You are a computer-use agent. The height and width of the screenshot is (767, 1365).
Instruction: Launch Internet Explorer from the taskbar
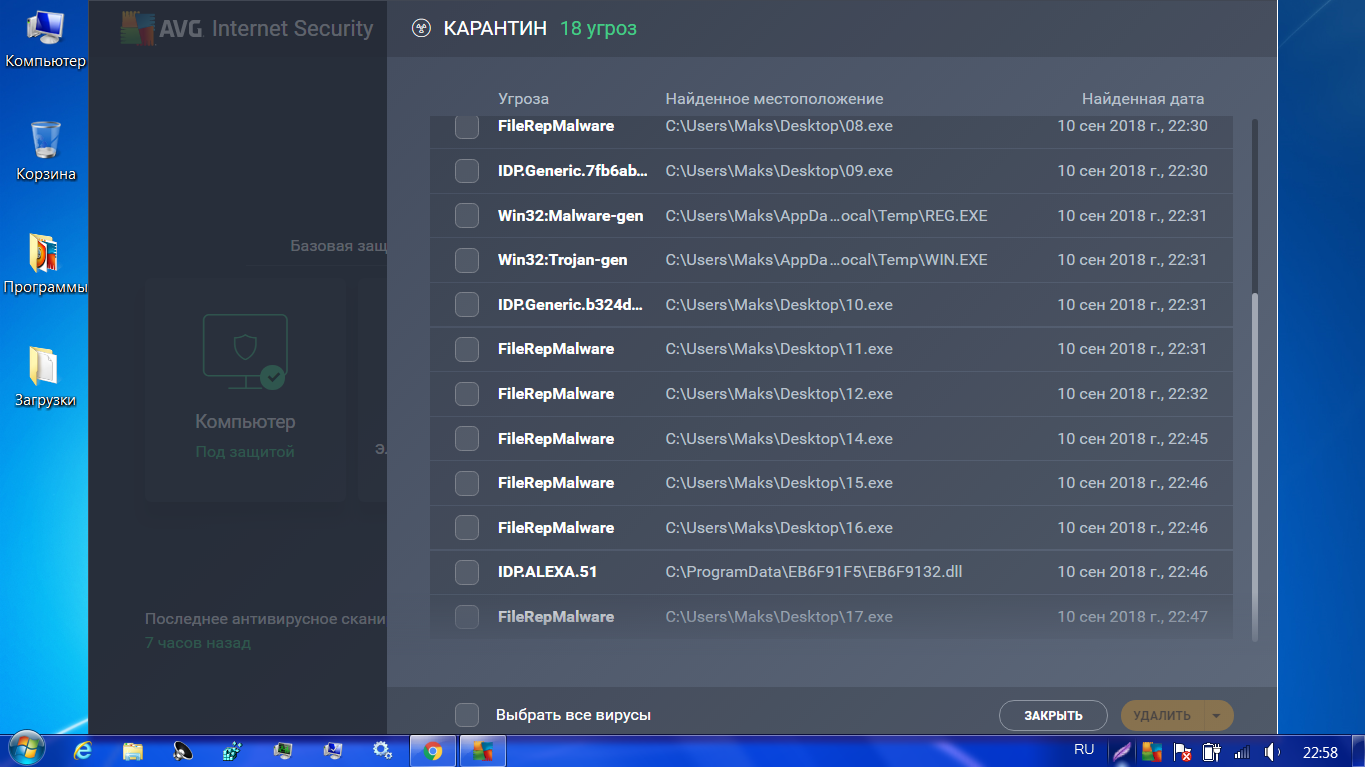click(x=84, y=750)
